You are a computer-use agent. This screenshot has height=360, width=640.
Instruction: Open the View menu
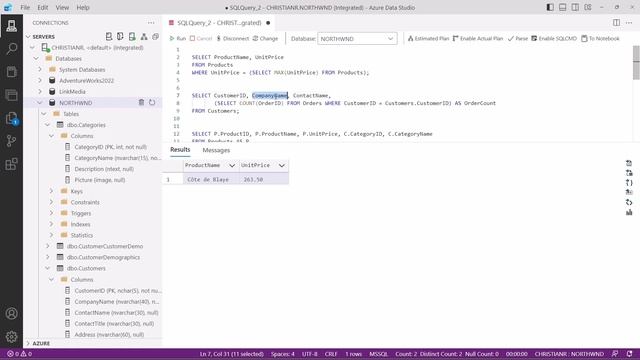click(x=62, y=7)
